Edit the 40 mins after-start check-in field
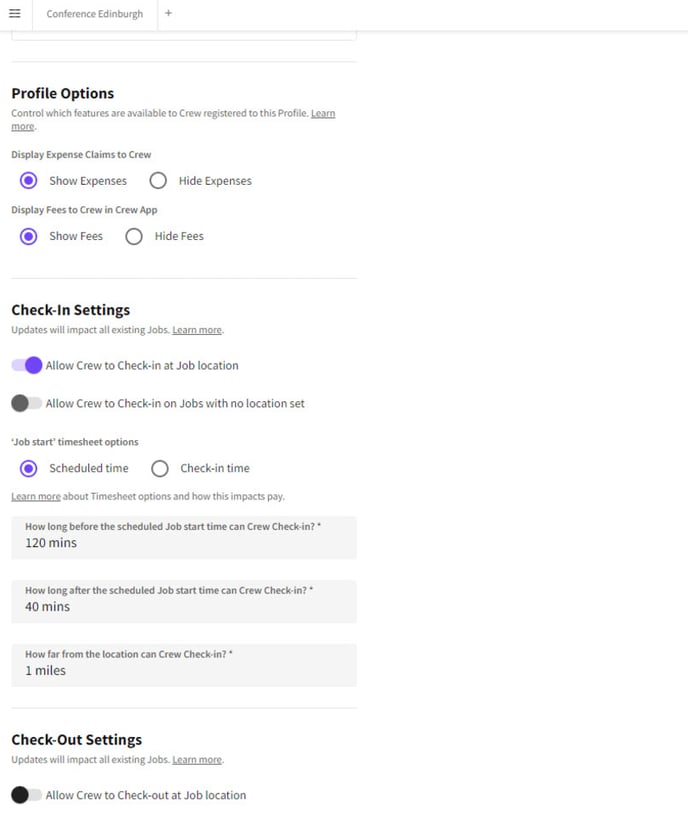Screen dimensions: 688x820 [x=184, y=602]
